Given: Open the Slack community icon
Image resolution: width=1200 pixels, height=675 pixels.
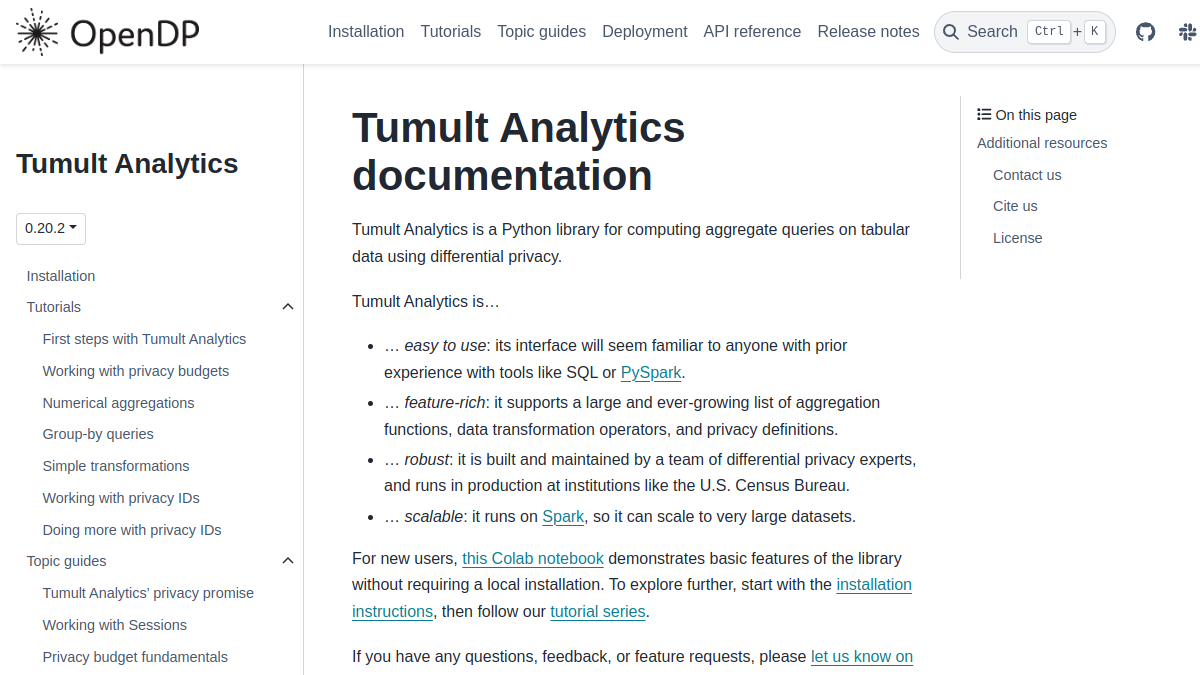Looking at the screenshot, I should [1188, 32].
